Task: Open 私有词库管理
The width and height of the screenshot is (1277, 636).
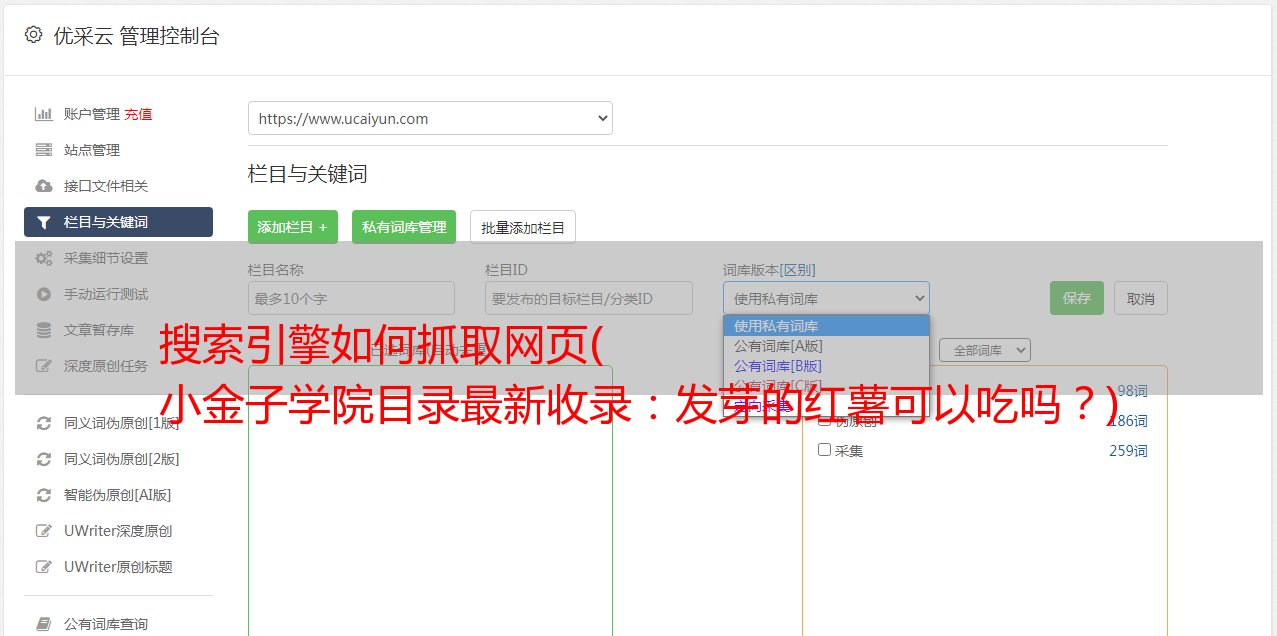Action: click(x=404, y=227)
